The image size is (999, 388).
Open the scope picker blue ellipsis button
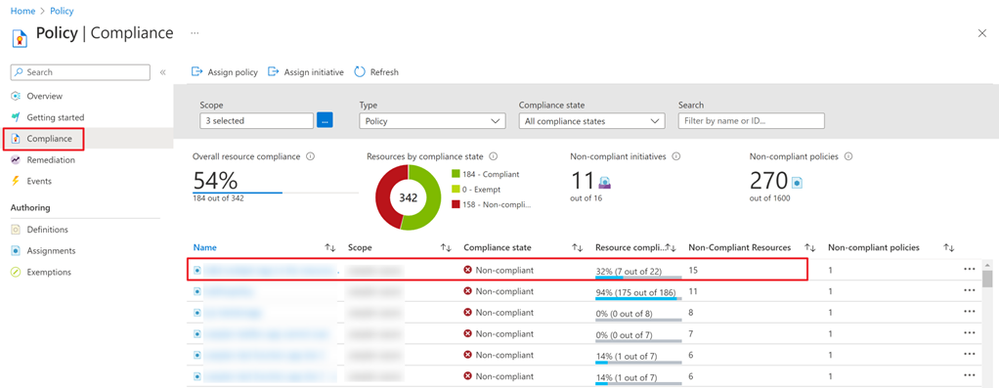[x=325, y=120]
